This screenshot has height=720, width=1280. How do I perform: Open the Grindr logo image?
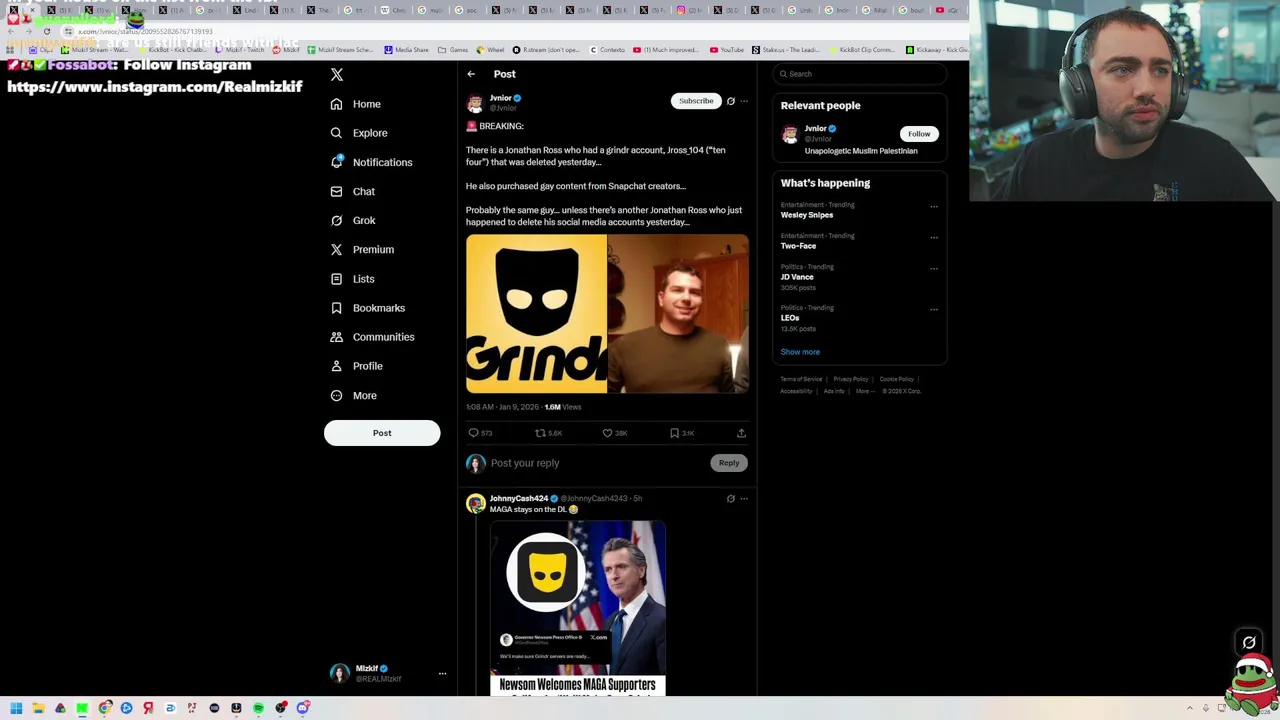pos(536,313)
